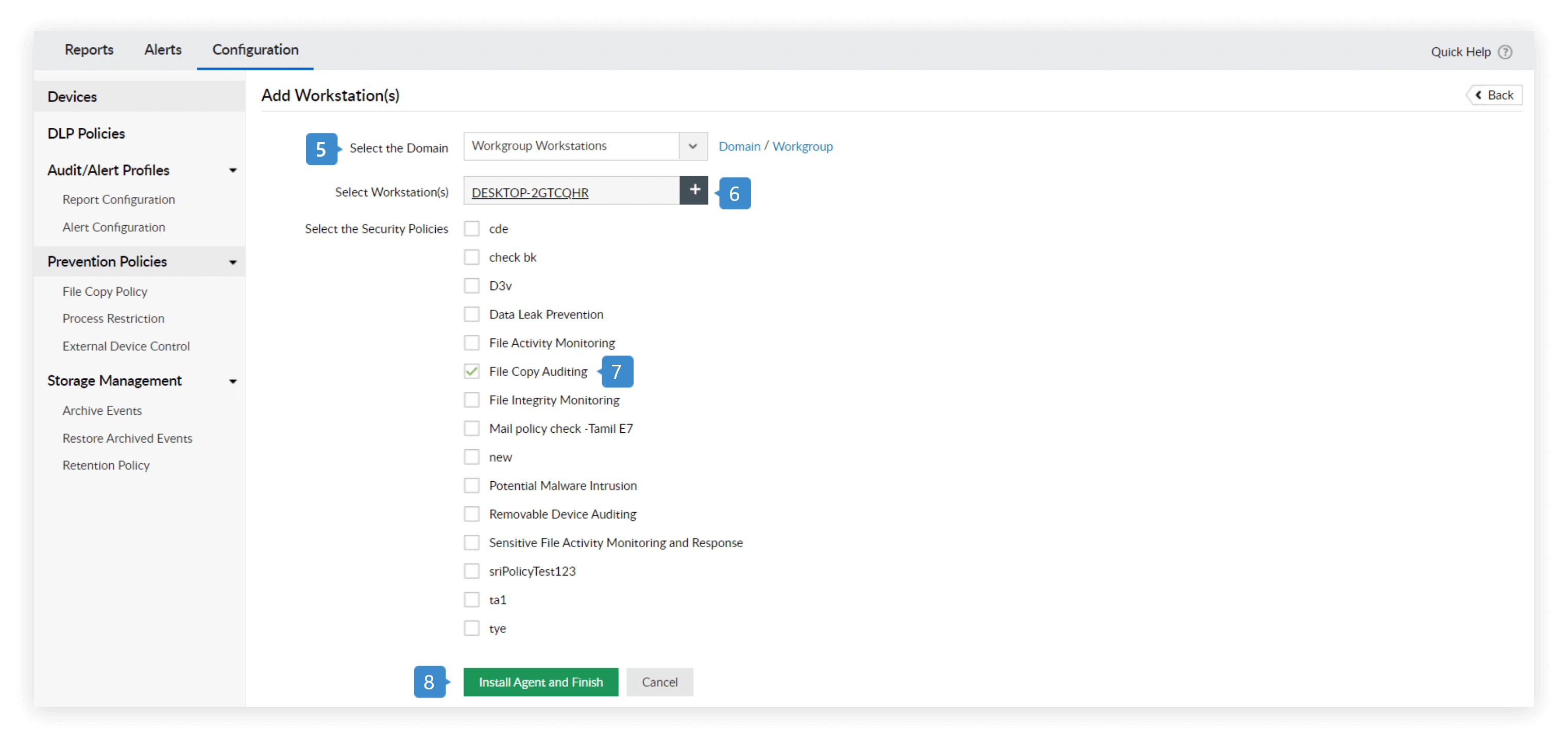Open DLP Policies in the sidebar
The image size is (1568, 744).
pyautogui.click(x=87, y=133)
